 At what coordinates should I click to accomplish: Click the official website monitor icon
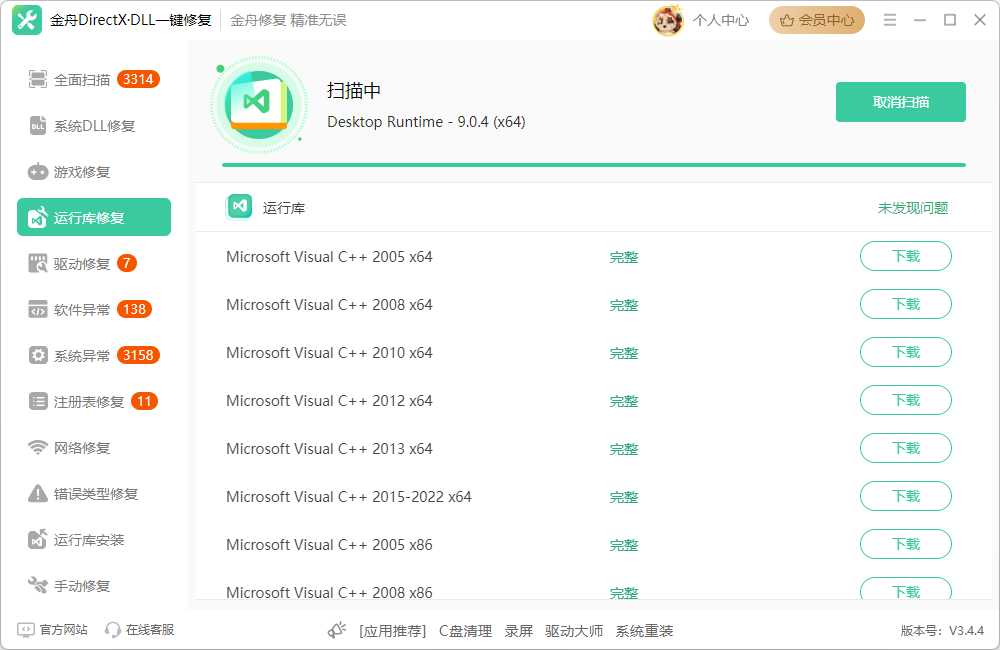click(x=26, y=630)
